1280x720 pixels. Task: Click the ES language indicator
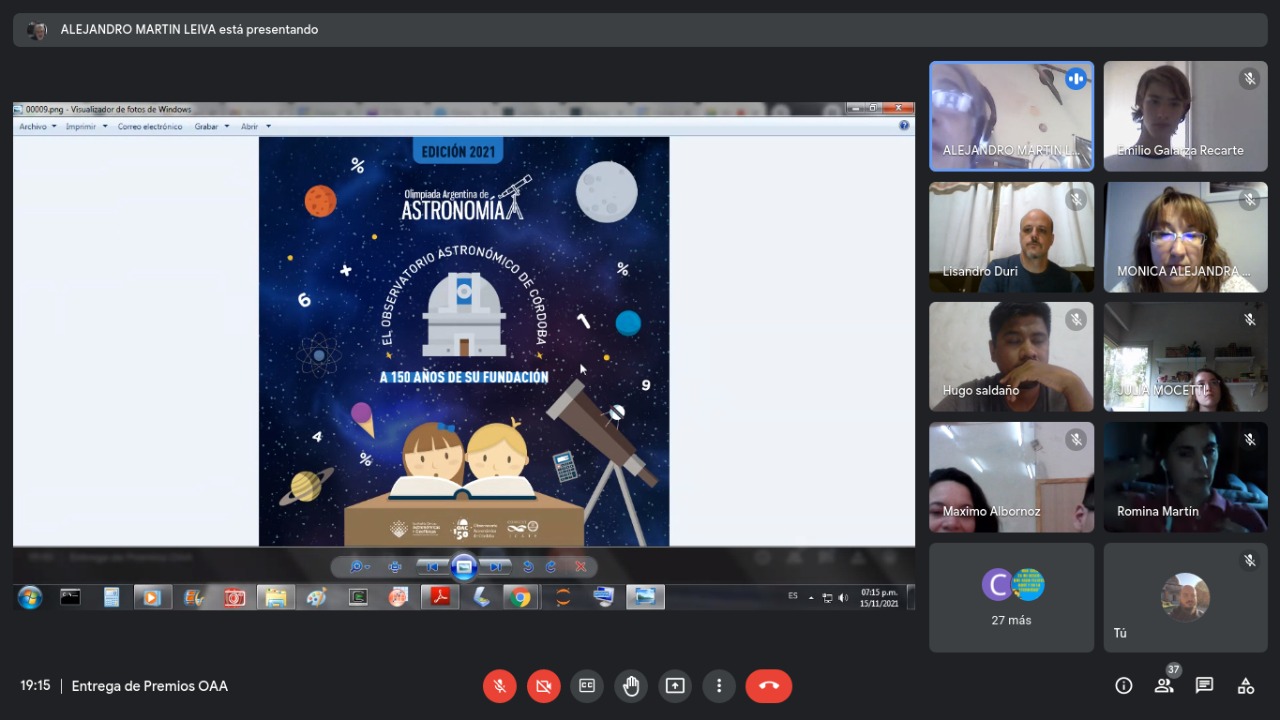pyautogui.click(x=793, y=596)
